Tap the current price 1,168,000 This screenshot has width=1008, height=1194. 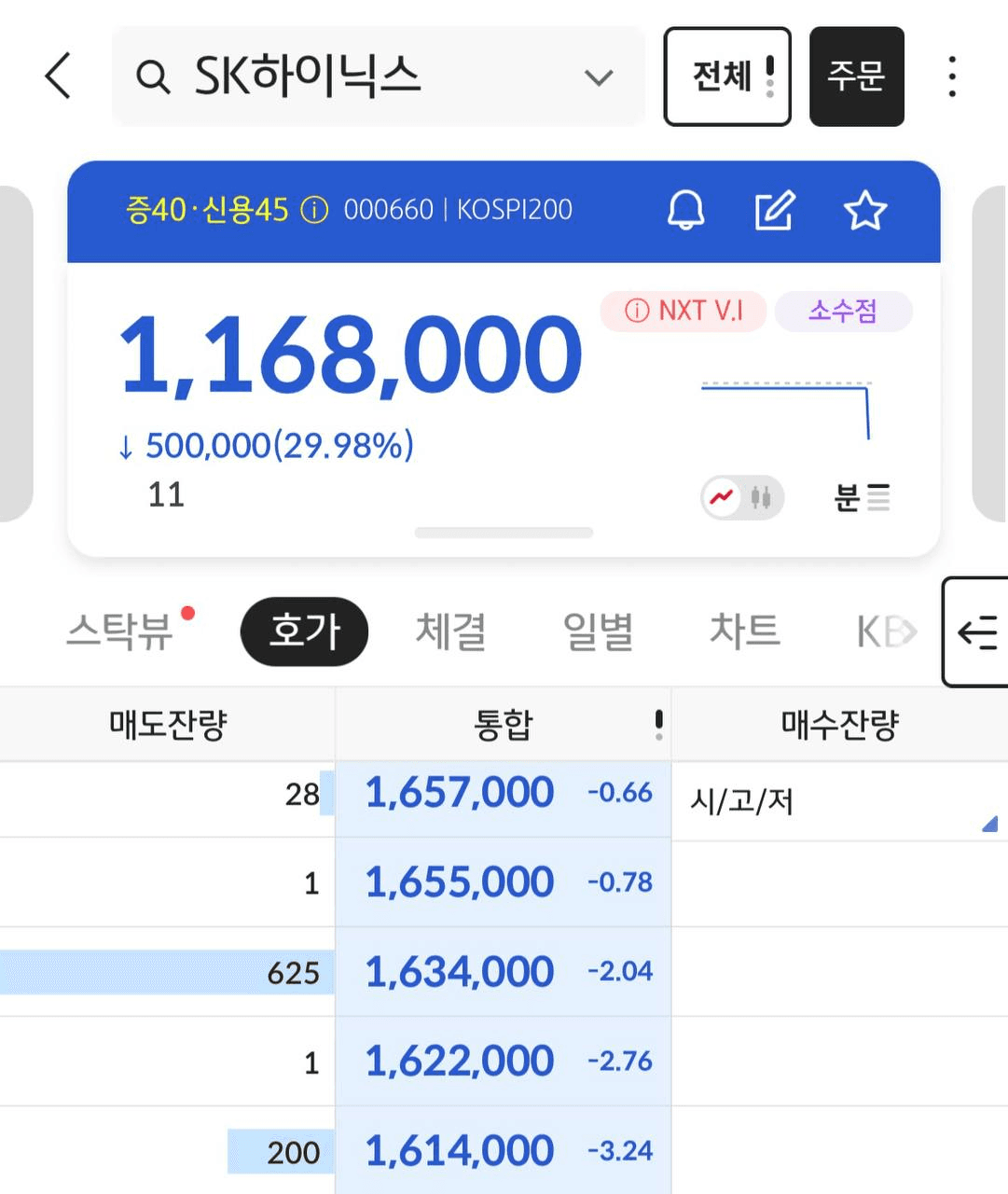pos(351,355)
